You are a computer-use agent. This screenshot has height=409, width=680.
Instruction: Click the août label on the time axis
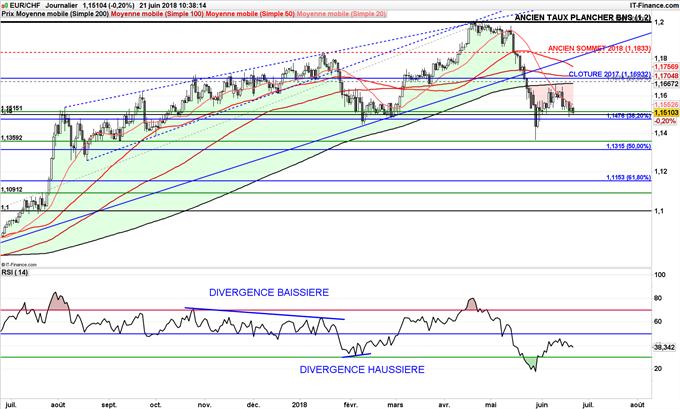(x=58, y=405)
